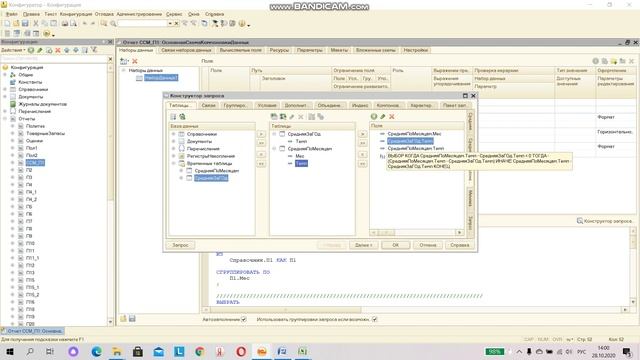Switch to Вычисляемые поля tab

pos(240,50)
